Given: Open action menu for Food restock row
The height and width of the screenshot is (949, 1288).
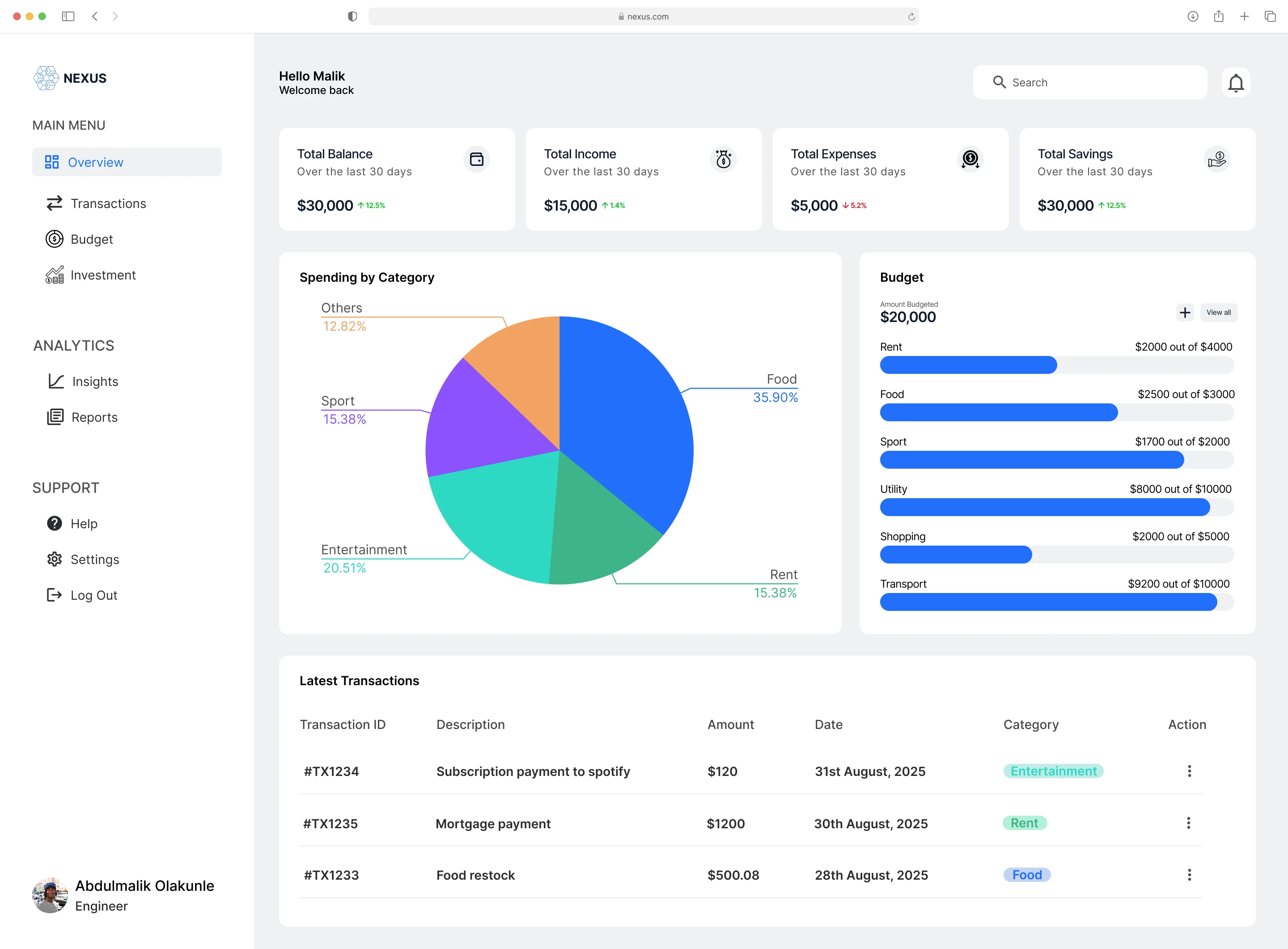Looking at the screenshot, I should pyautogui.click(x=1189, y=874).
